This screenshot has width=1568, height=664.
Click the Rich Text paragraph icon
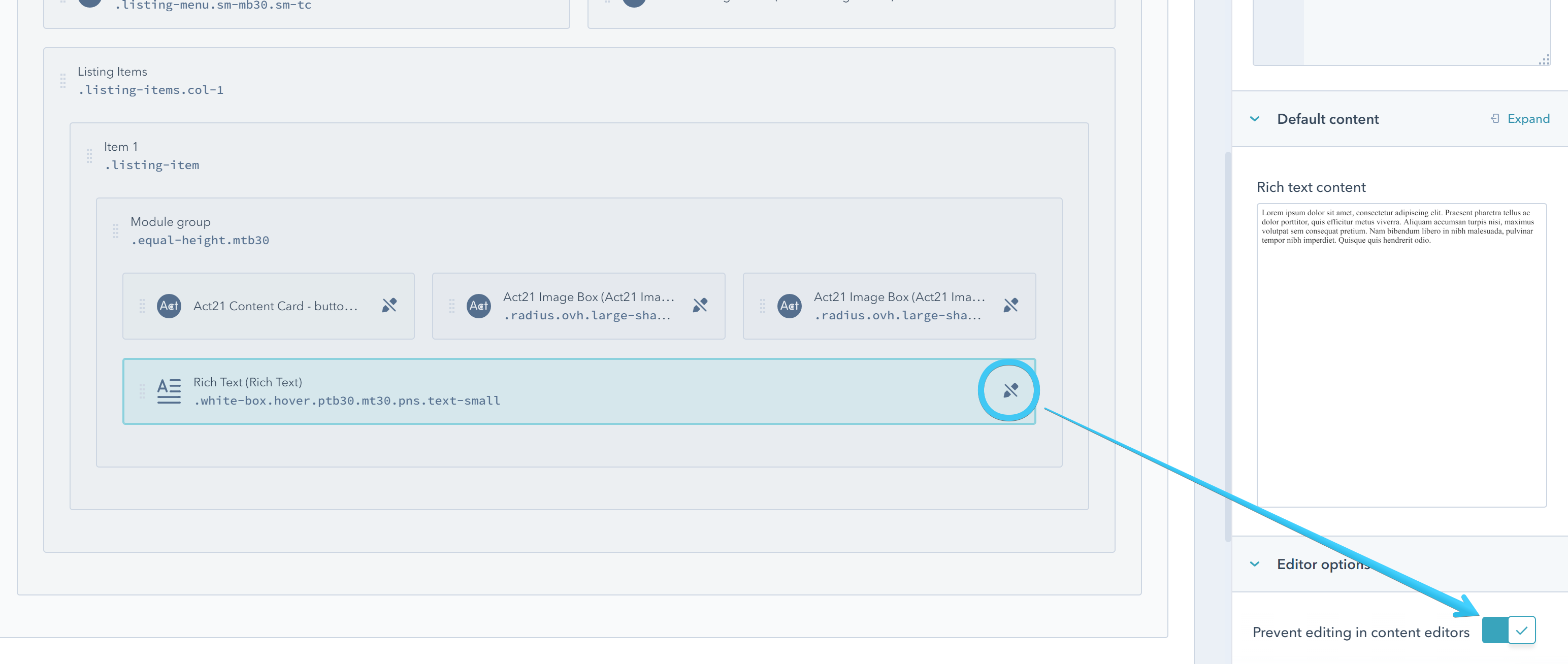coord(169,391)
